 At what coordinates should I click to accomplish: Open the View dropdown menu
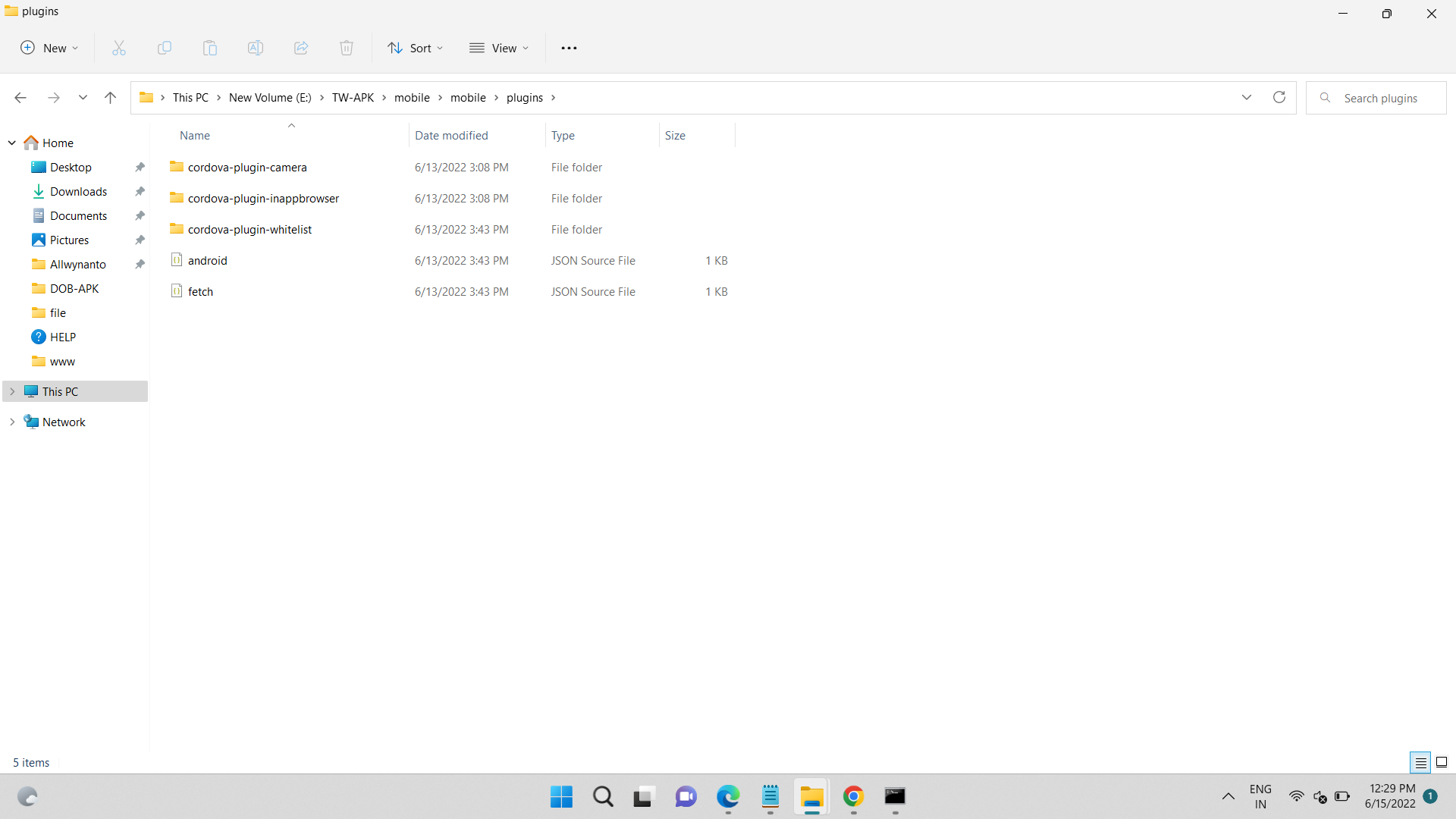(499, 48)
